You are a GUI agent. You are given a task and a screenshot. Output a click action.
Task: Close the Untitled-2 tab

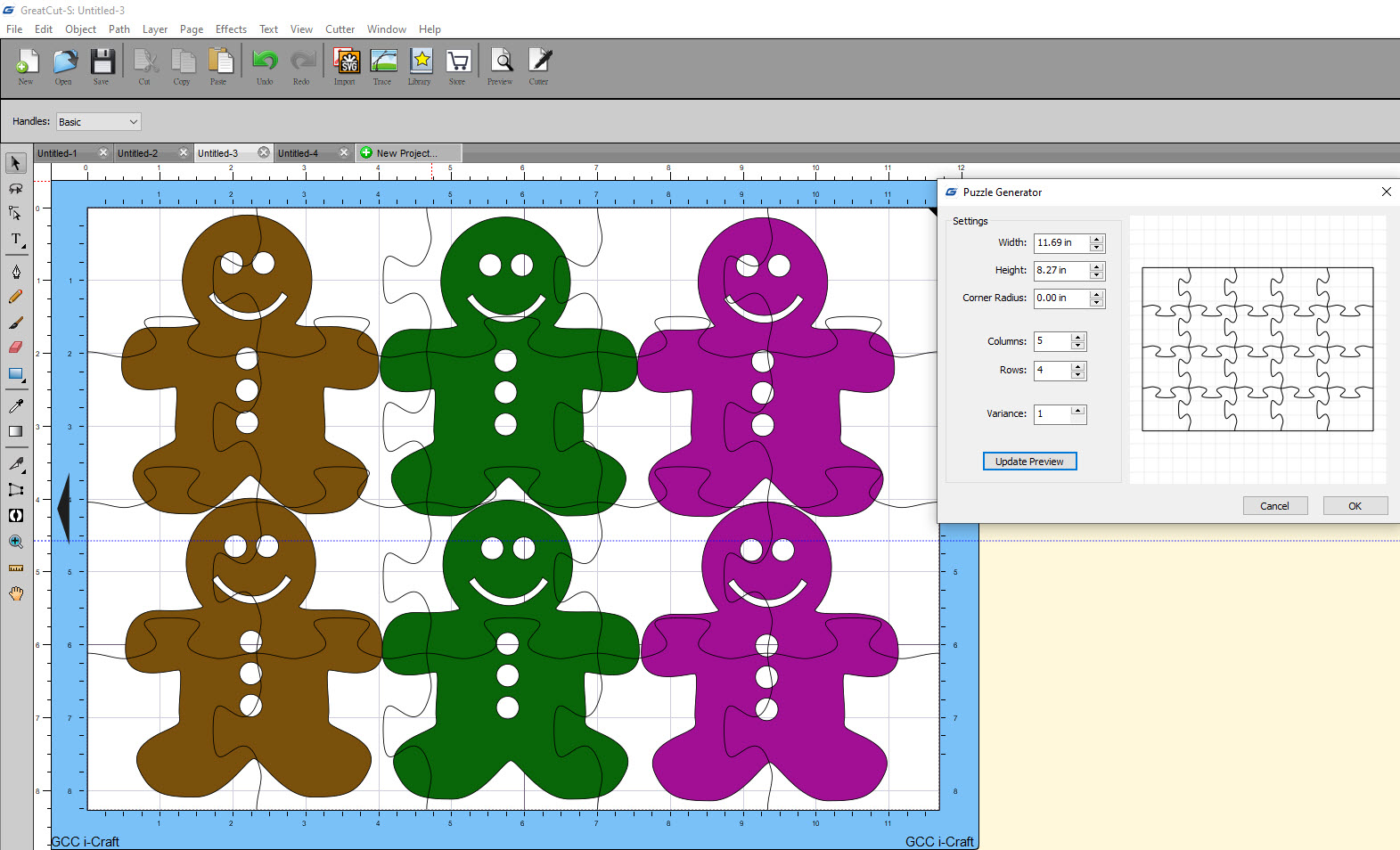pos(184,153)
